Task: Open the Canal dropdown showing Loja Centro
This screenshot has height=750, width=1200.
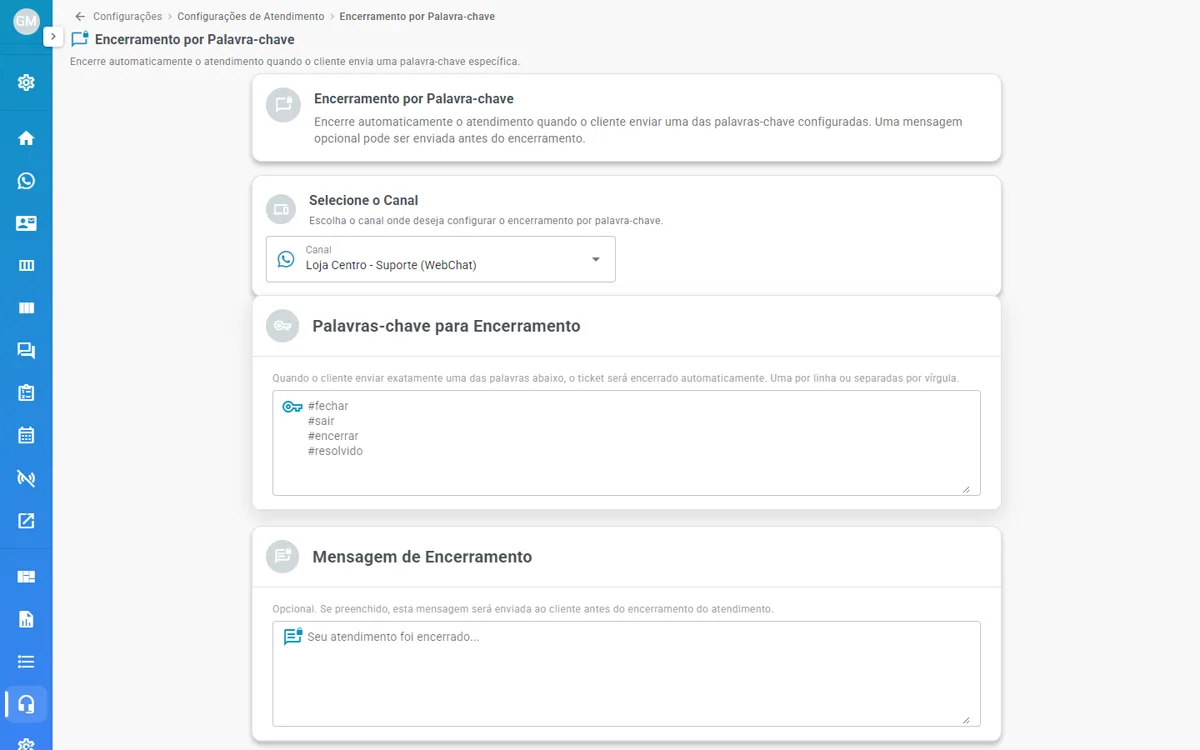Action: [441, 259]
